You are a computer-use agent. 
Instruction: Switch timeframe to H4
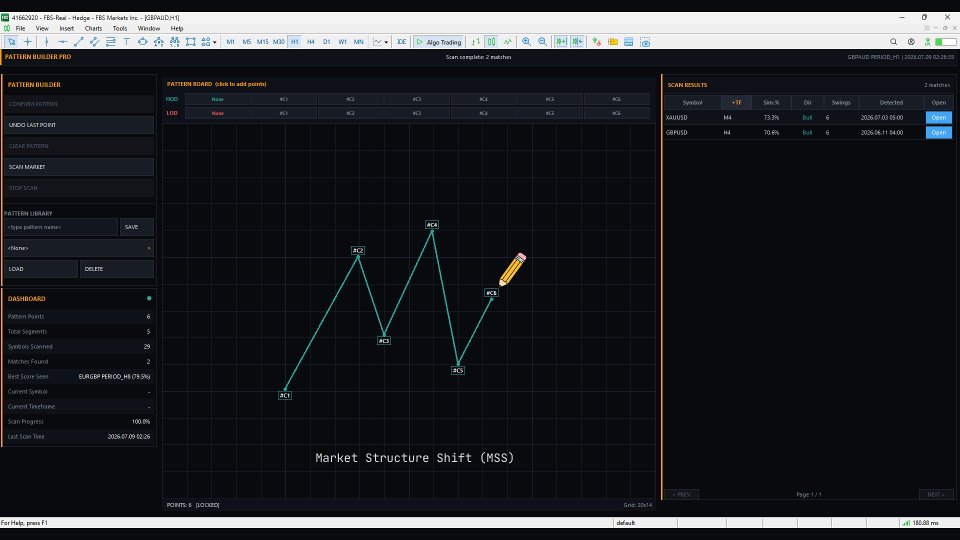click(310, 42)
